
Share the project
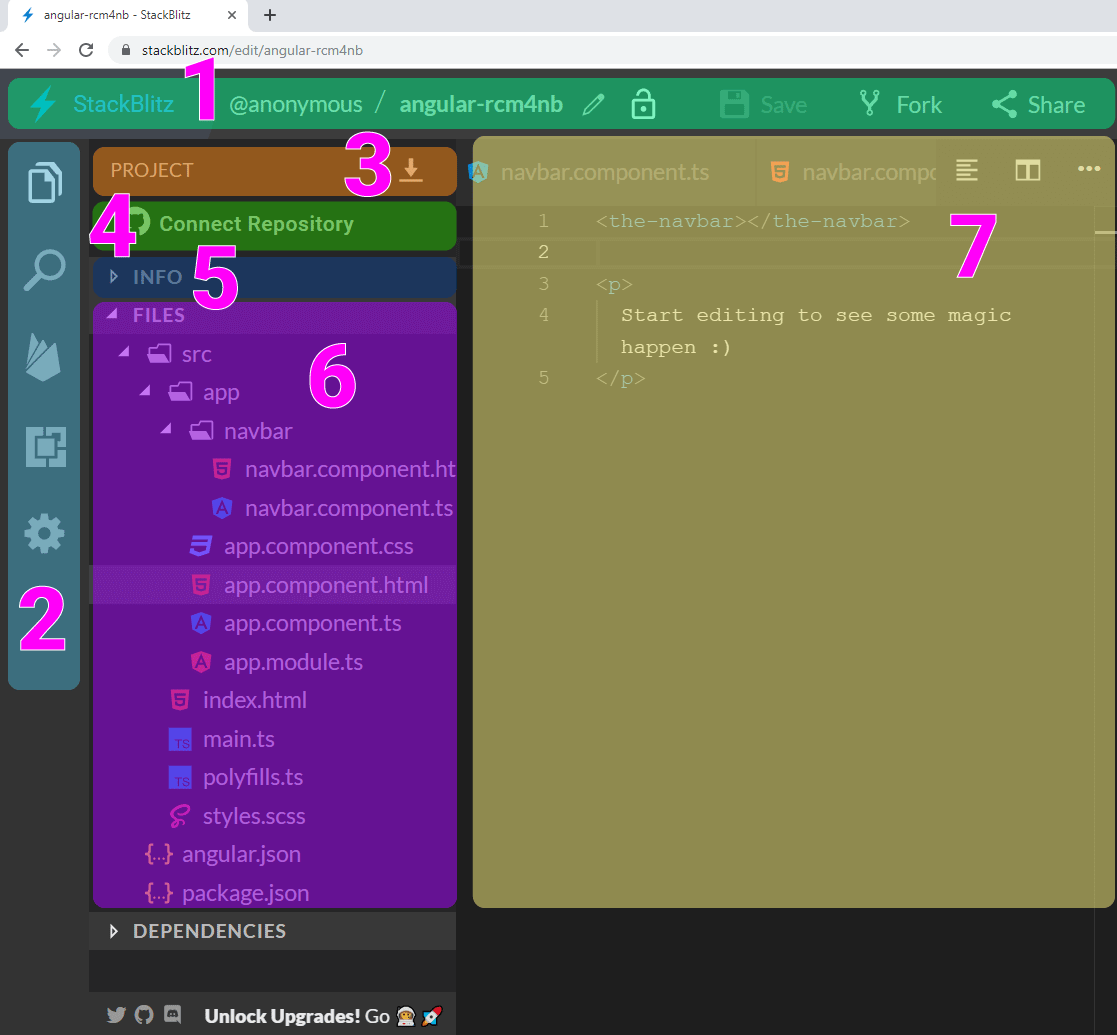1038,105
